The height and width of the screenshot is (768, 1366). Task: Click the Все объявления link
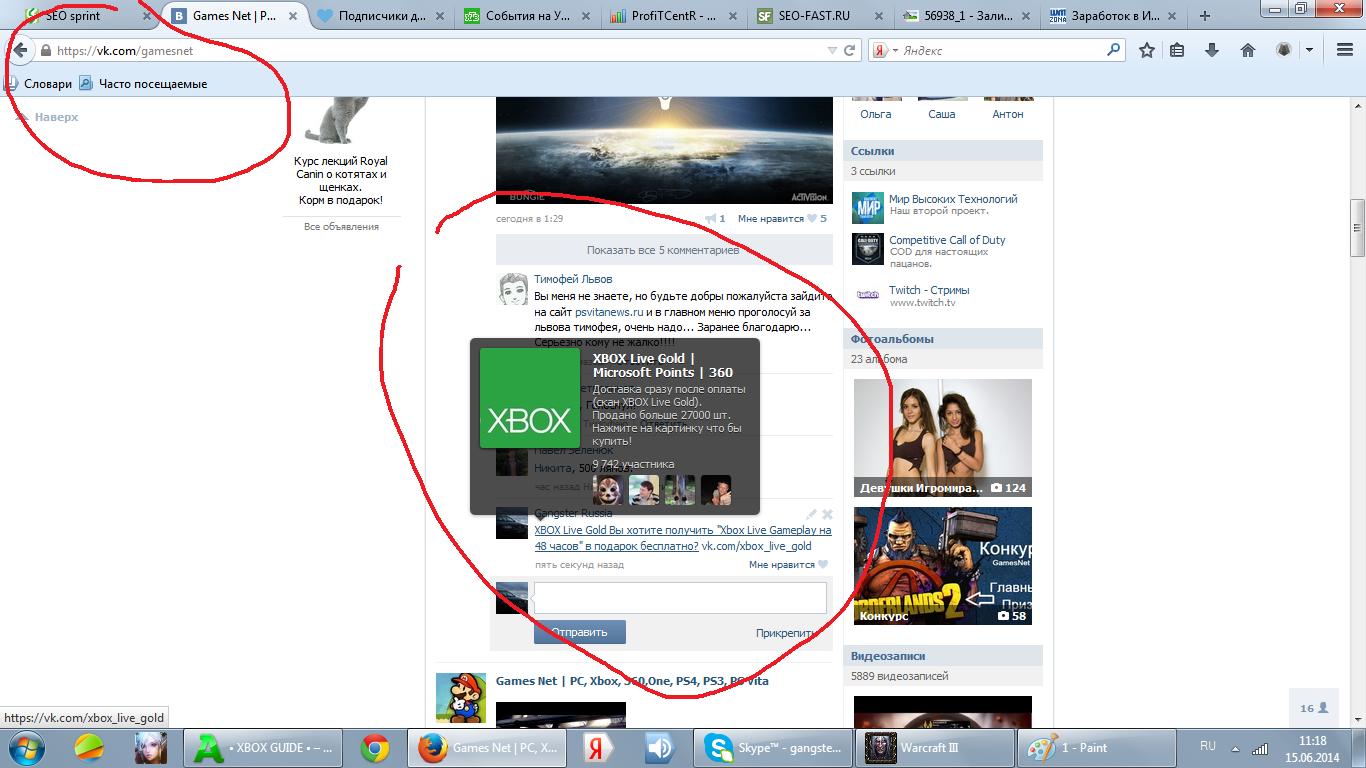(x=342, y=227)
